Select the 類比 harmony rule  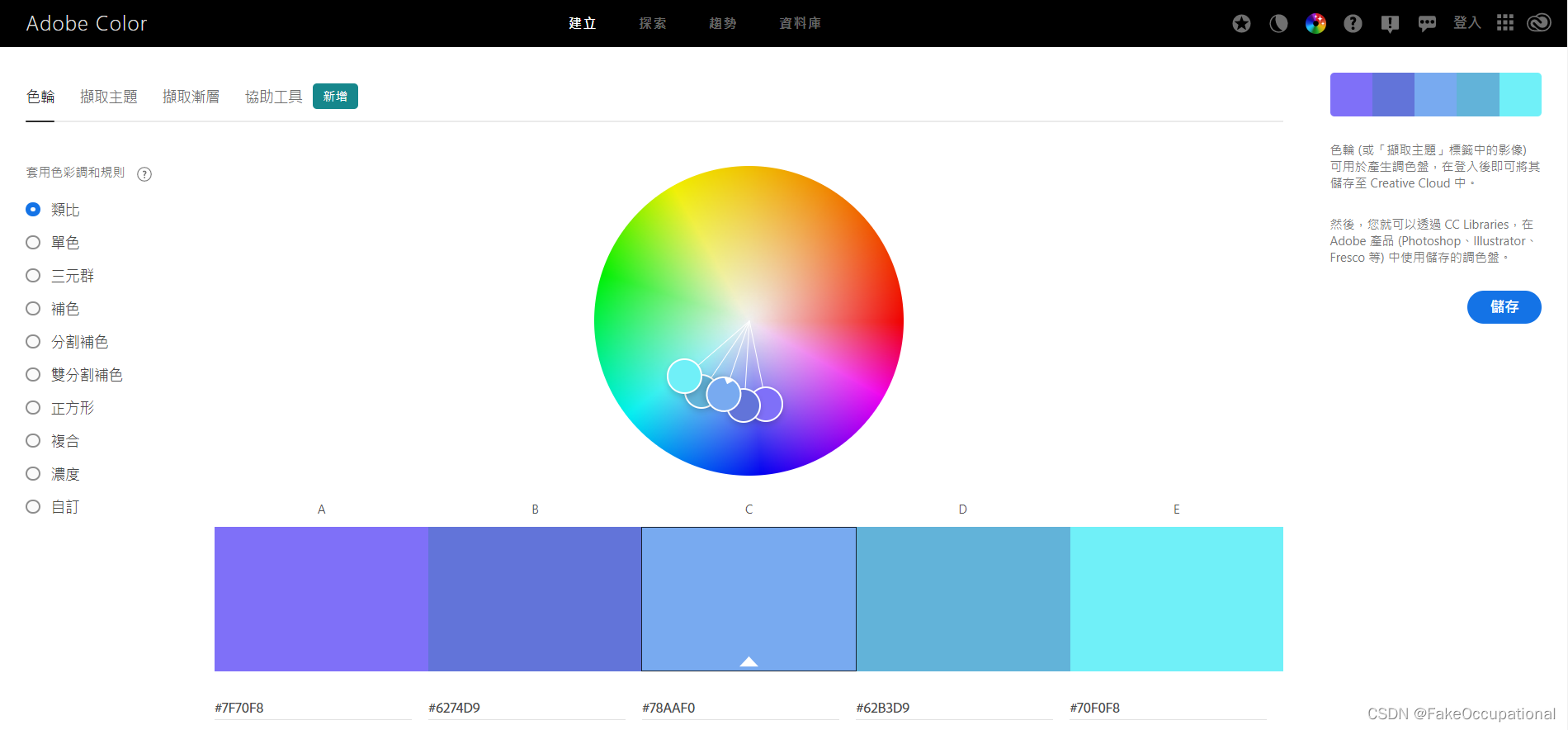pyautogui.click(x=53, y=210)
